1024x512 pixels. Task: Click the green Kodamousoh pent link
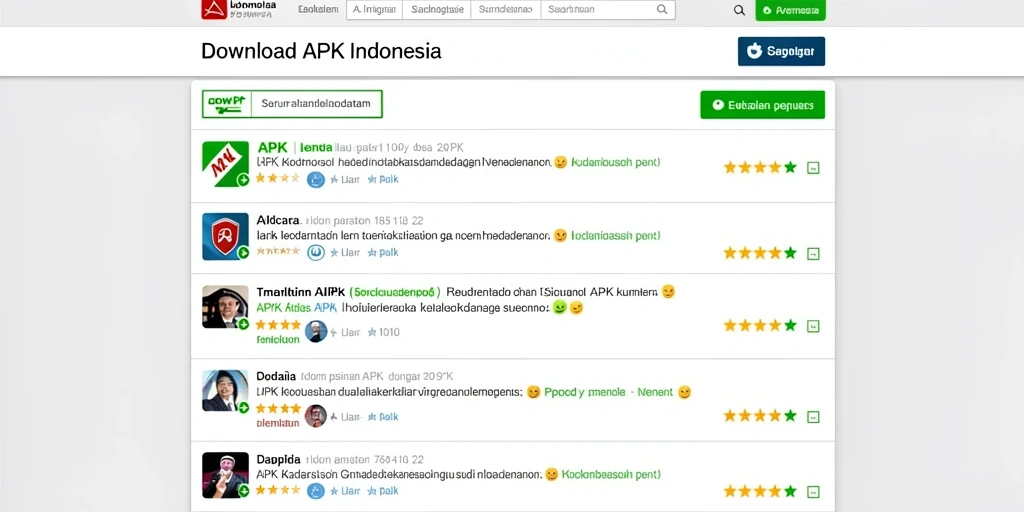[615, 162]
